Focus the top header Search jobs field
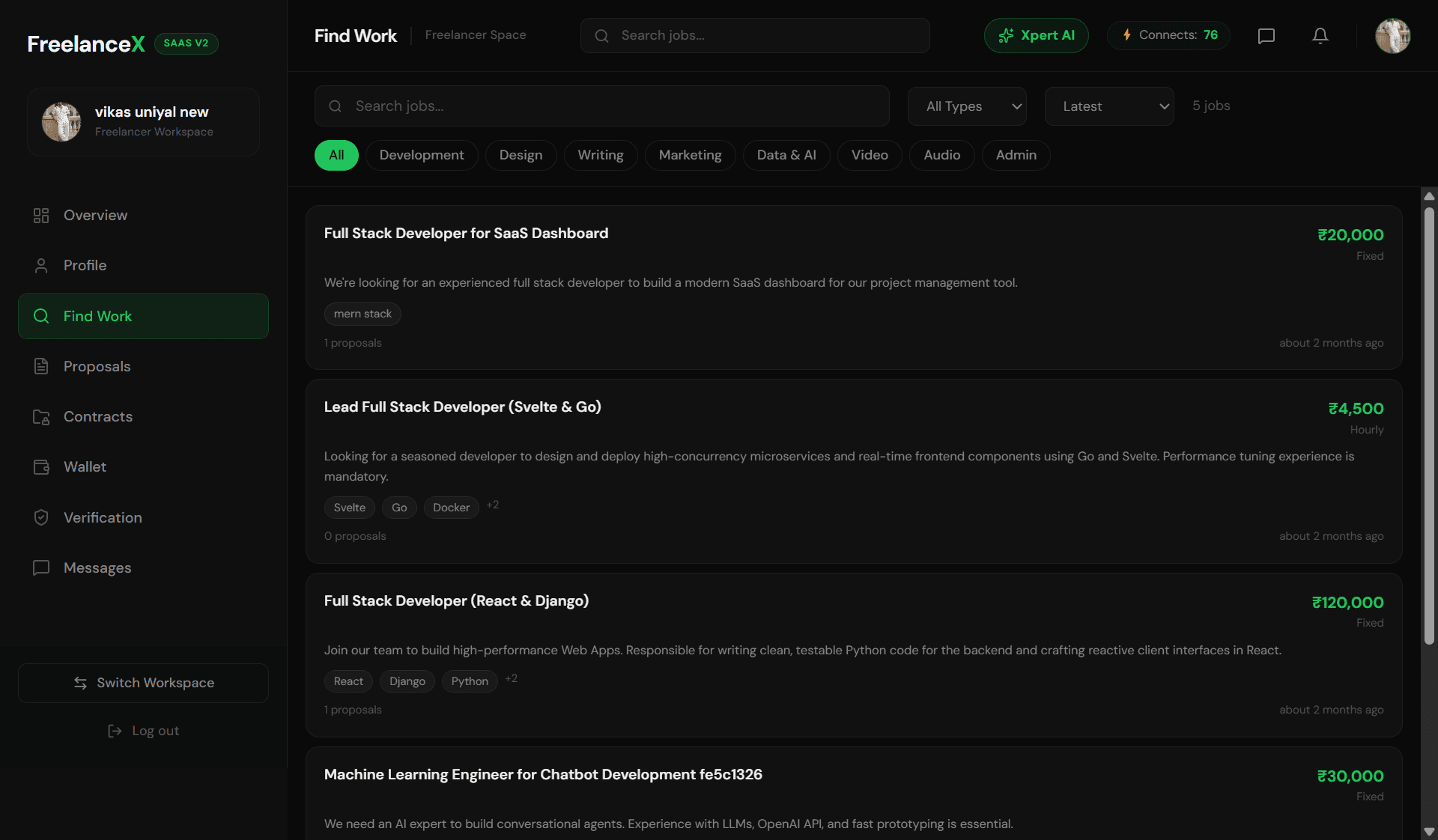1438x840 pixels. tap(755, 35)
